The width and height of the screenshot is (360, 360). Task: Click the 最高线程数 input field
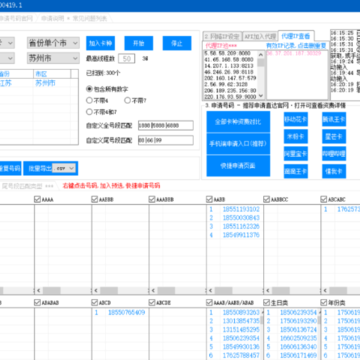pos(127,59)
